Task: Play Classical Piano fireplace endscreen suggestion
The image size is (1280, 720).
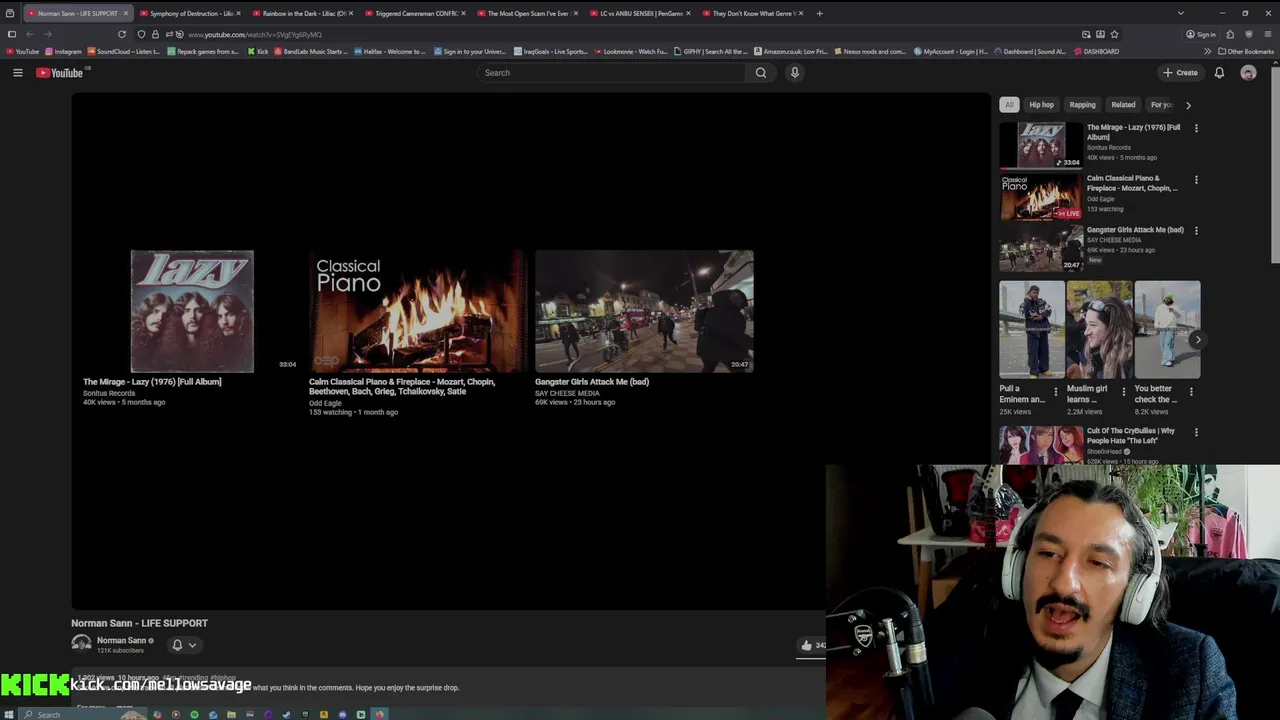Action: coord(418,311)
